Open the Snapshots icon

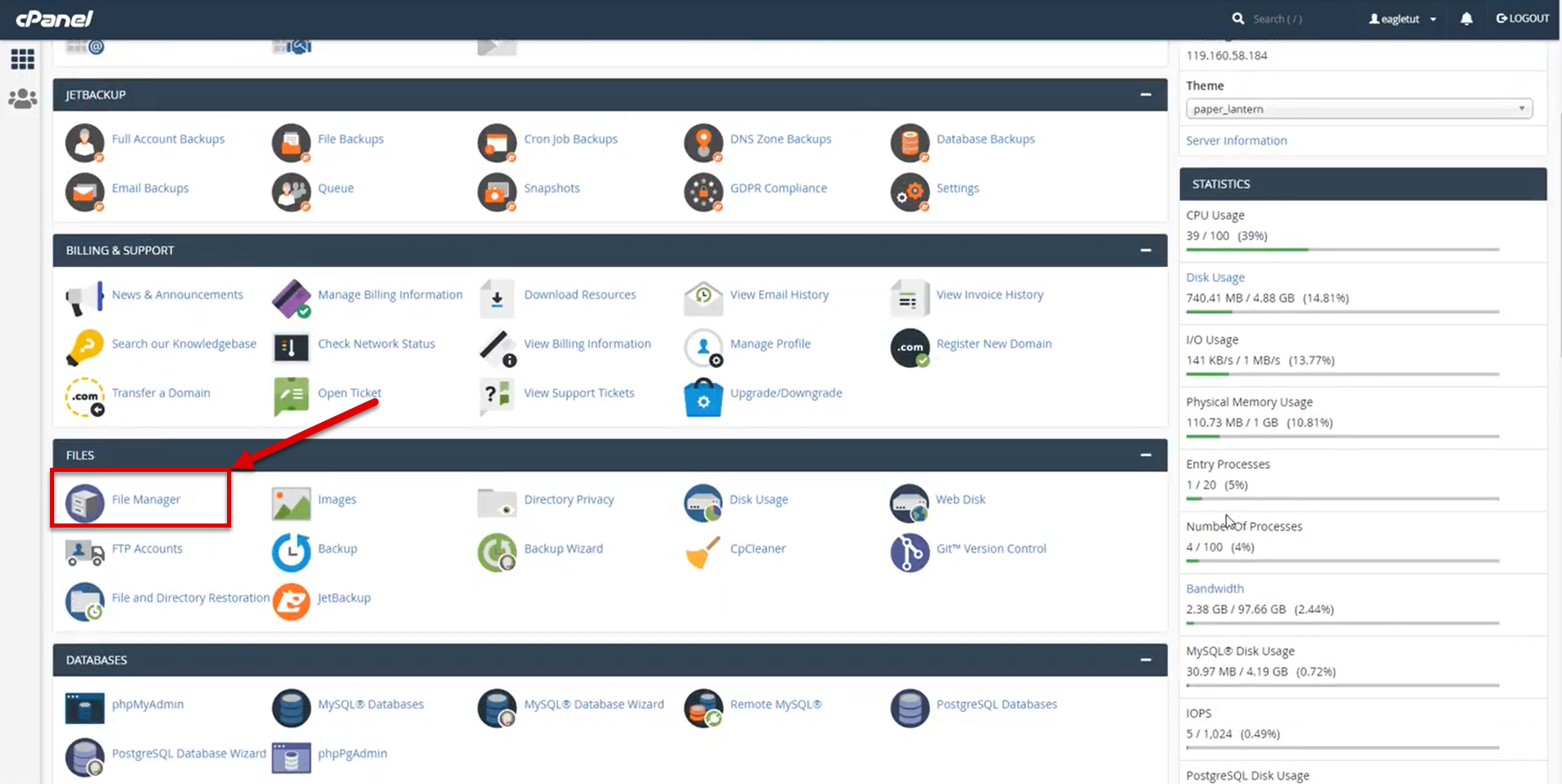coord(497,192)
